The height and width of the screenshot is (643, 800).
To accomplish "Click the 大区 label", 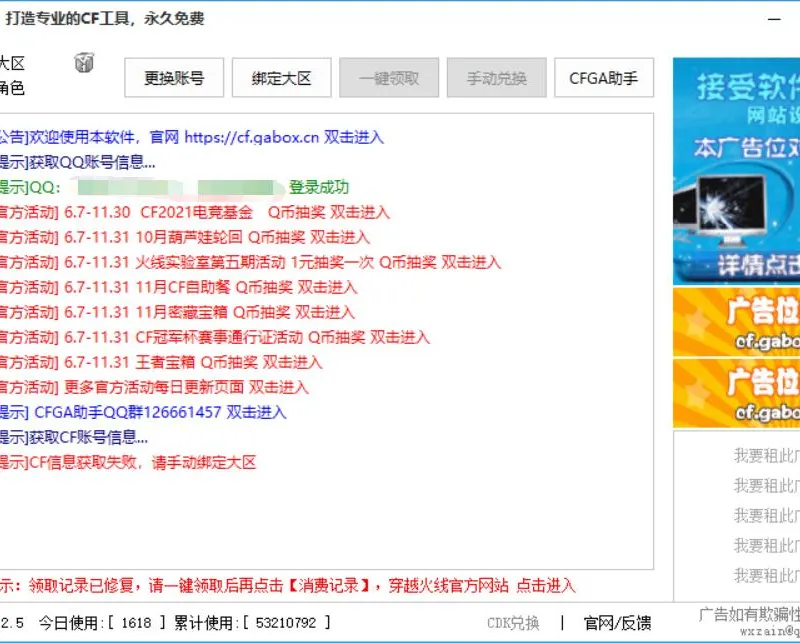I will [x=12, y=64].
